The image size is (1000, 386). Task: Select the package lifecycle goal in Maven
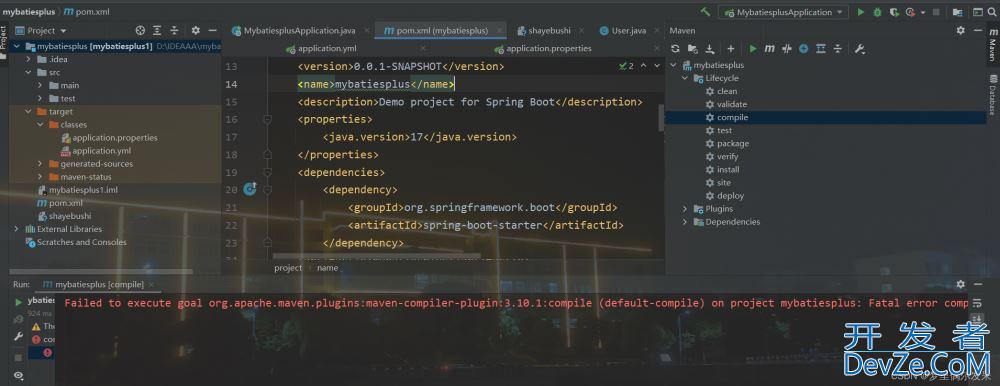coord(732,144)
